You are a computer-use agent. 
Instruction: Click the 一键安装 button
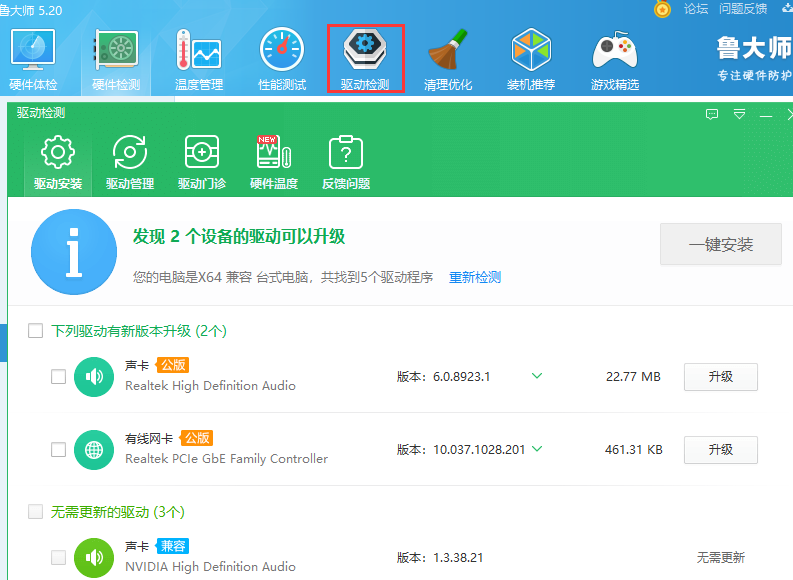721,244
